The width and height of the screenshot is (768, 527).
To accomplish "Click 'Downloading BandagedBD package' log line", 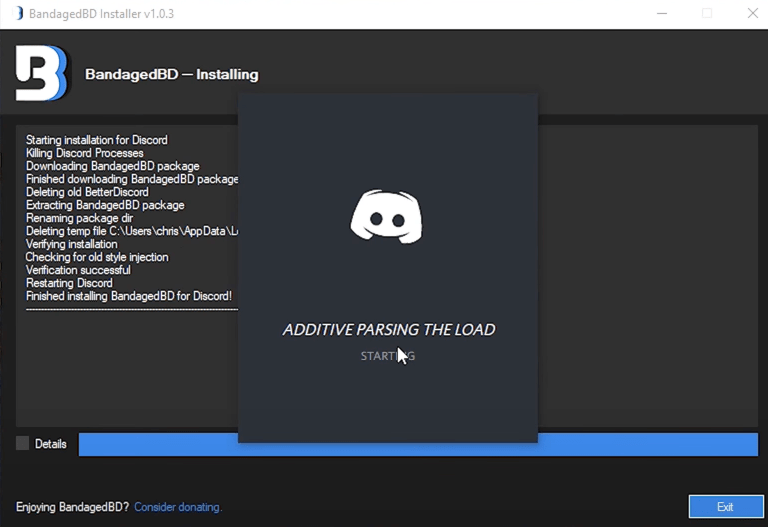I will 113,166.
